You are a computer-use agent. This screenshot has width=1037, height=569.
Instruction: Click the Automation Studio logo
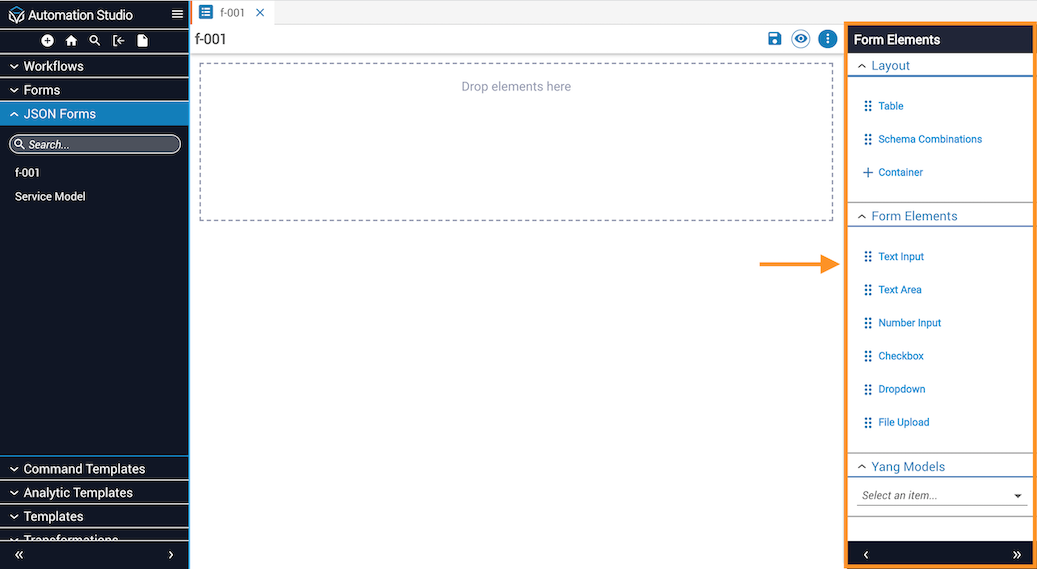[16, 15]
